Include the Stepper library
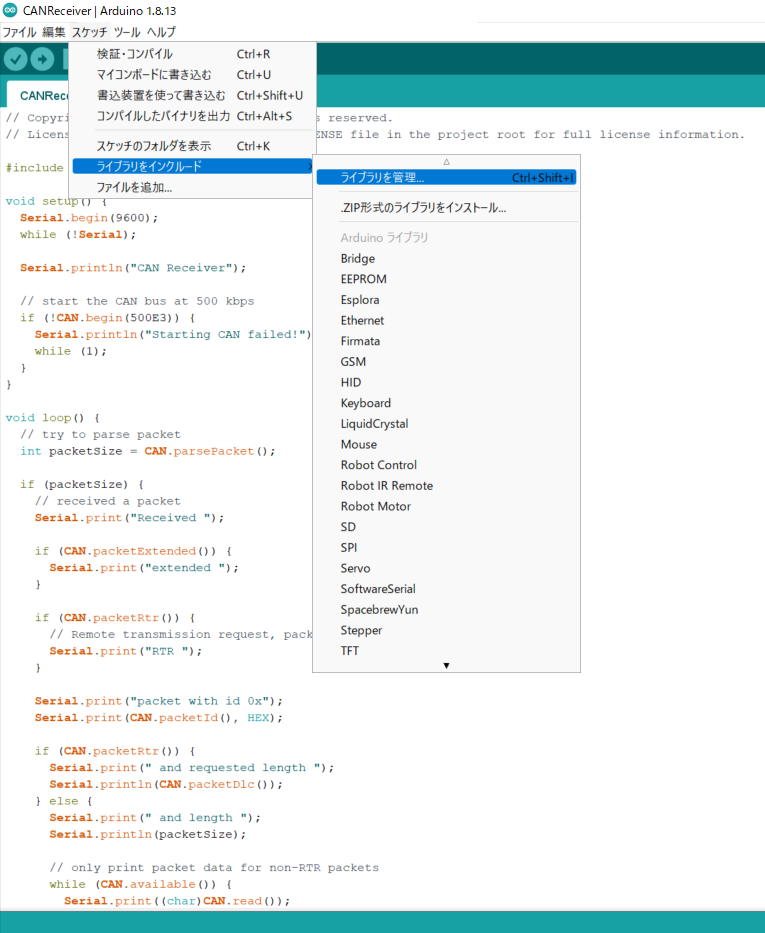765x933 pixels. pyautogui.click(x=446, y=630)
